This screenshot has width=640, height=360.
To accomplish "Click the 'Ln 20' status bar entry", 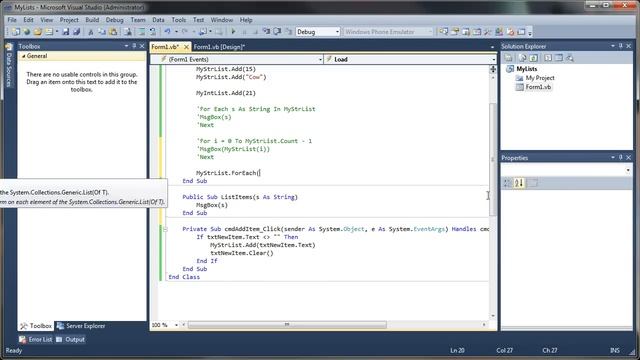I will click(x=457, y=350).
